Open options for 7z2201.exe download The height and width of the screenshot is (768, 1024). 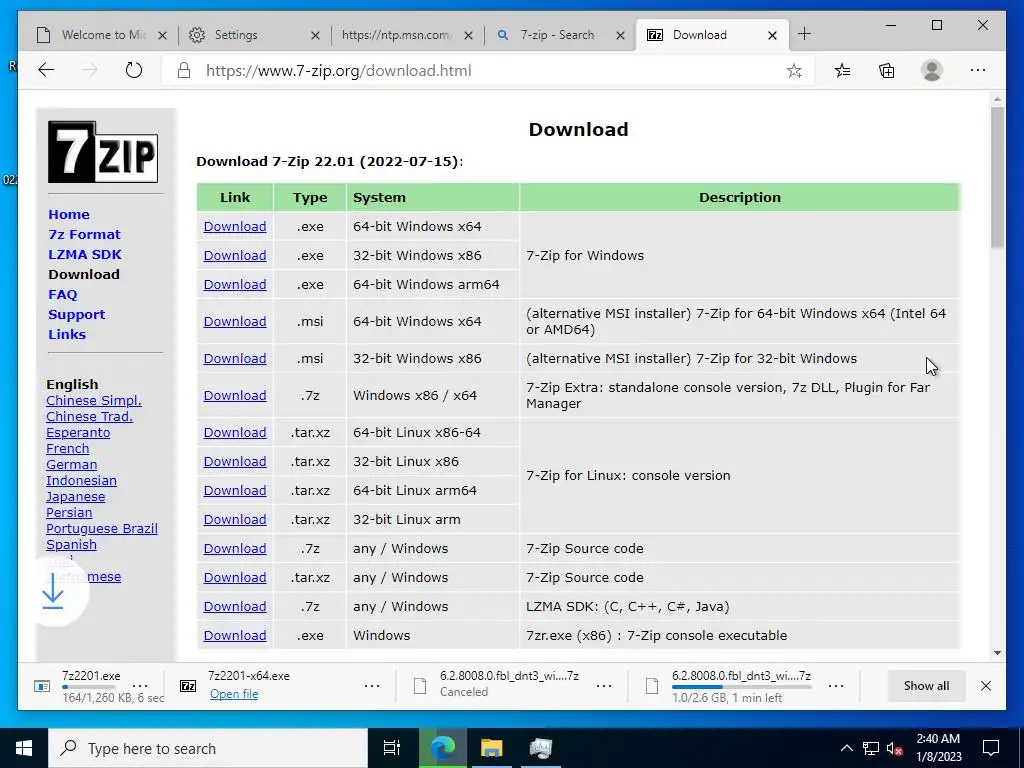[140, 686]
